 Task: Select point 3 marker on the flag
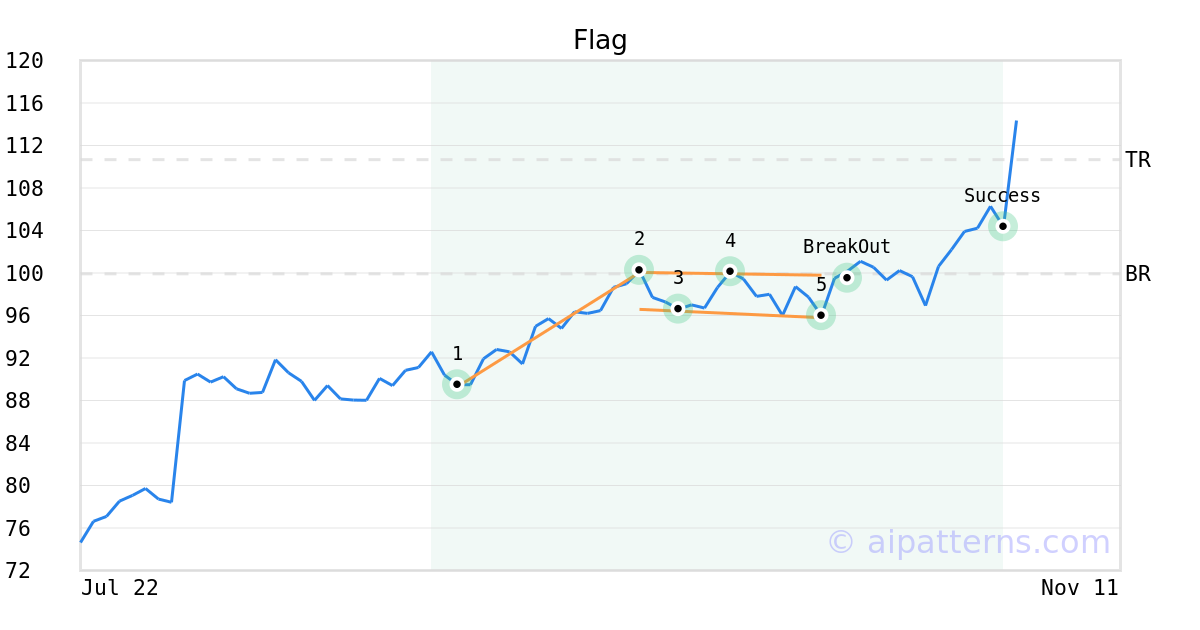[x=678, y=308]
